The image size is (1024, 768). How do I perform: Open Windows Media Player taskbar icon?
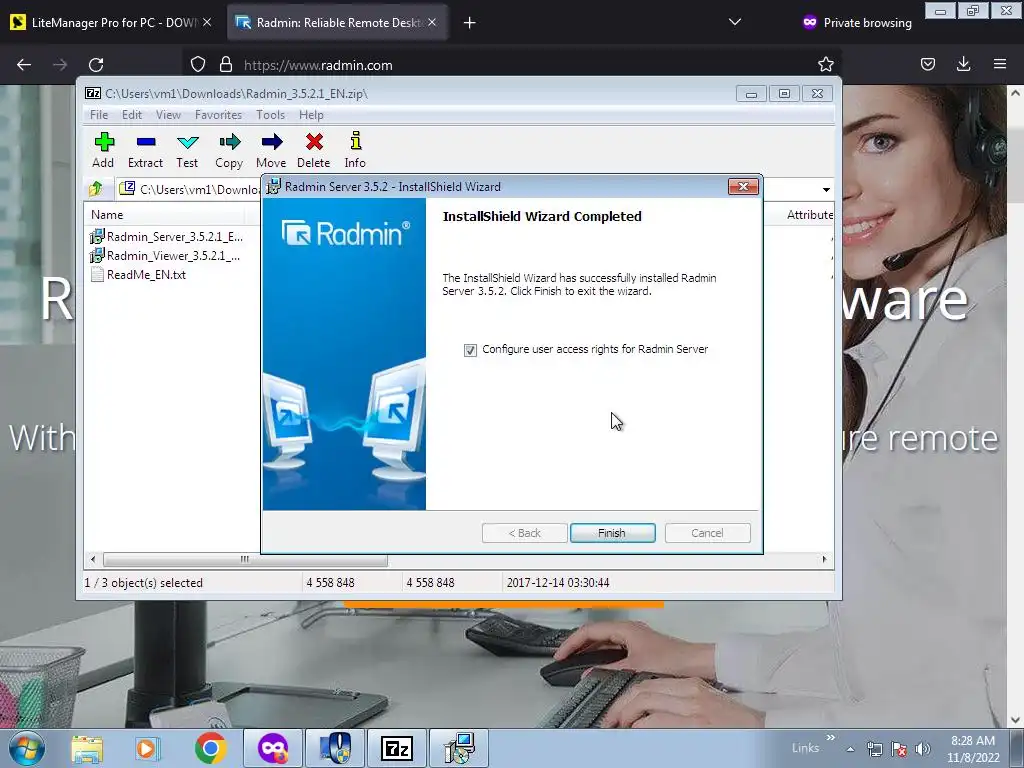coord(147,748)
